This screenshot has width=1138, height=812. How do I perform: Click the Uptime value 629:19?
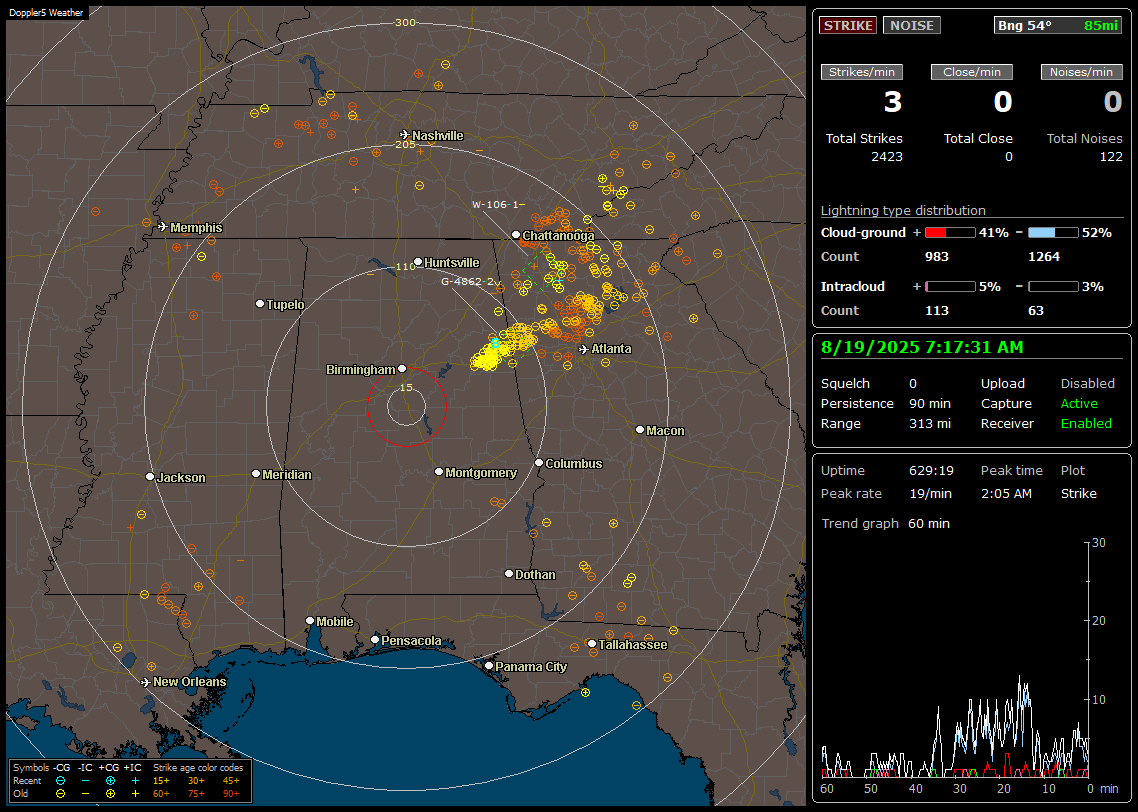pos(931,470)
